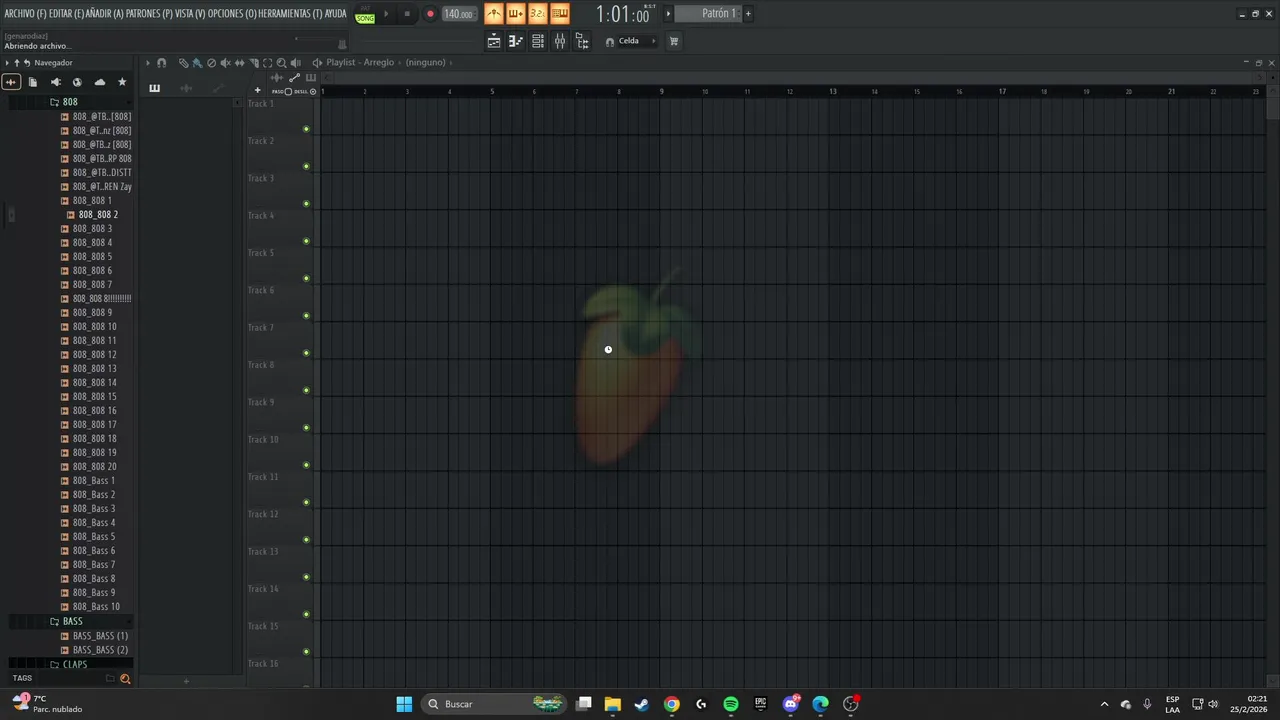Click the Play button

(x=386, y=14)
